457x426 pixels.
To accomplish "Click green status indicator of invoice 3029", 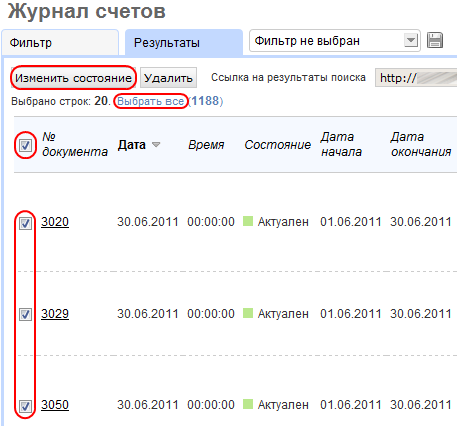I will click(248, 313).
